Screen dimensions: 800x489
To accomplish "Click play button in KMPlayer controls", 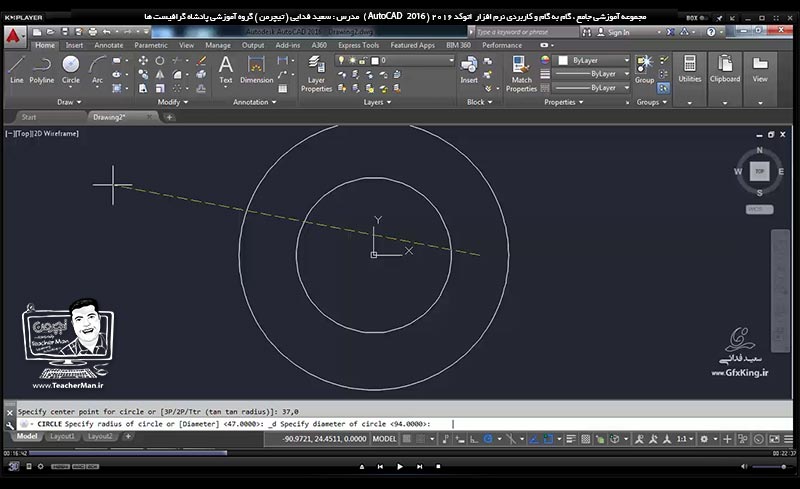I will pos(399,466).
